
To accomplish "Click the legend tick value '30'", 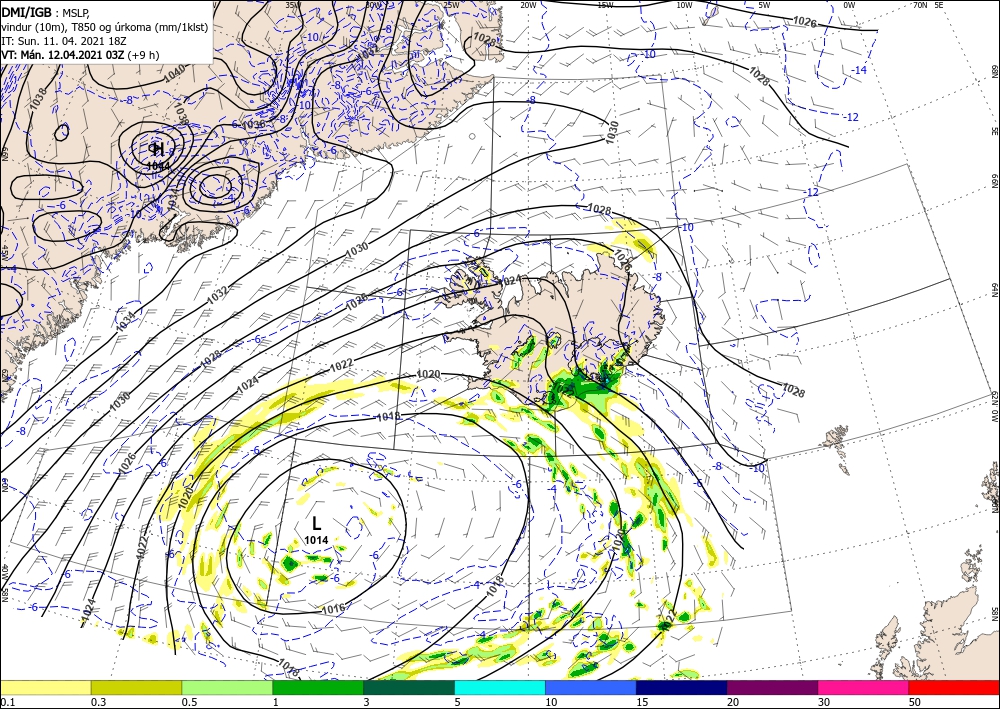I will click(824, 702).
